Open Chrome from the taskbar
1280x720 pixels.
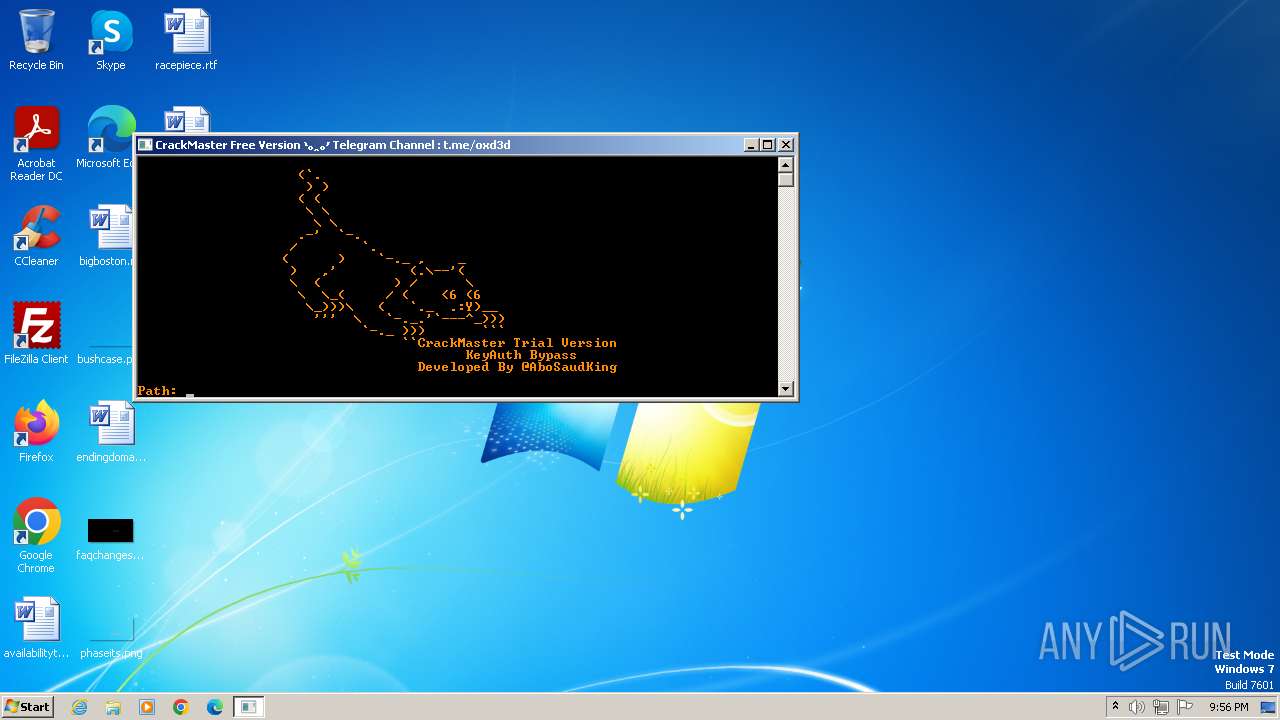tap(181, 707)
